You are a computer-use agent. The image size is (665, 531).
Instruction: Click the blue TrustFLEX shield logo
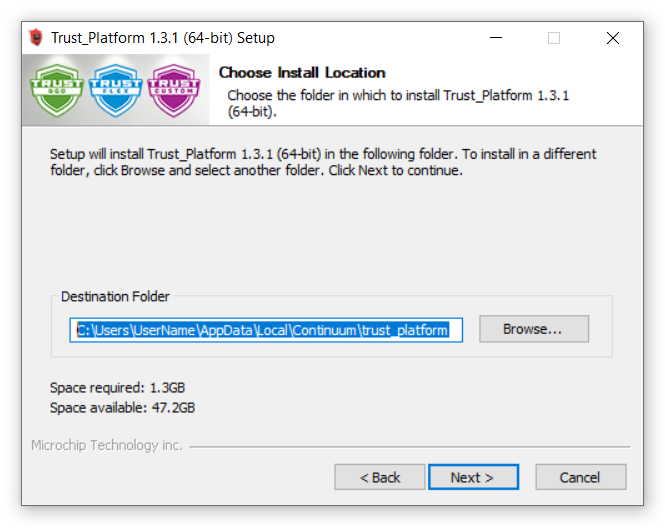point(115,90)
